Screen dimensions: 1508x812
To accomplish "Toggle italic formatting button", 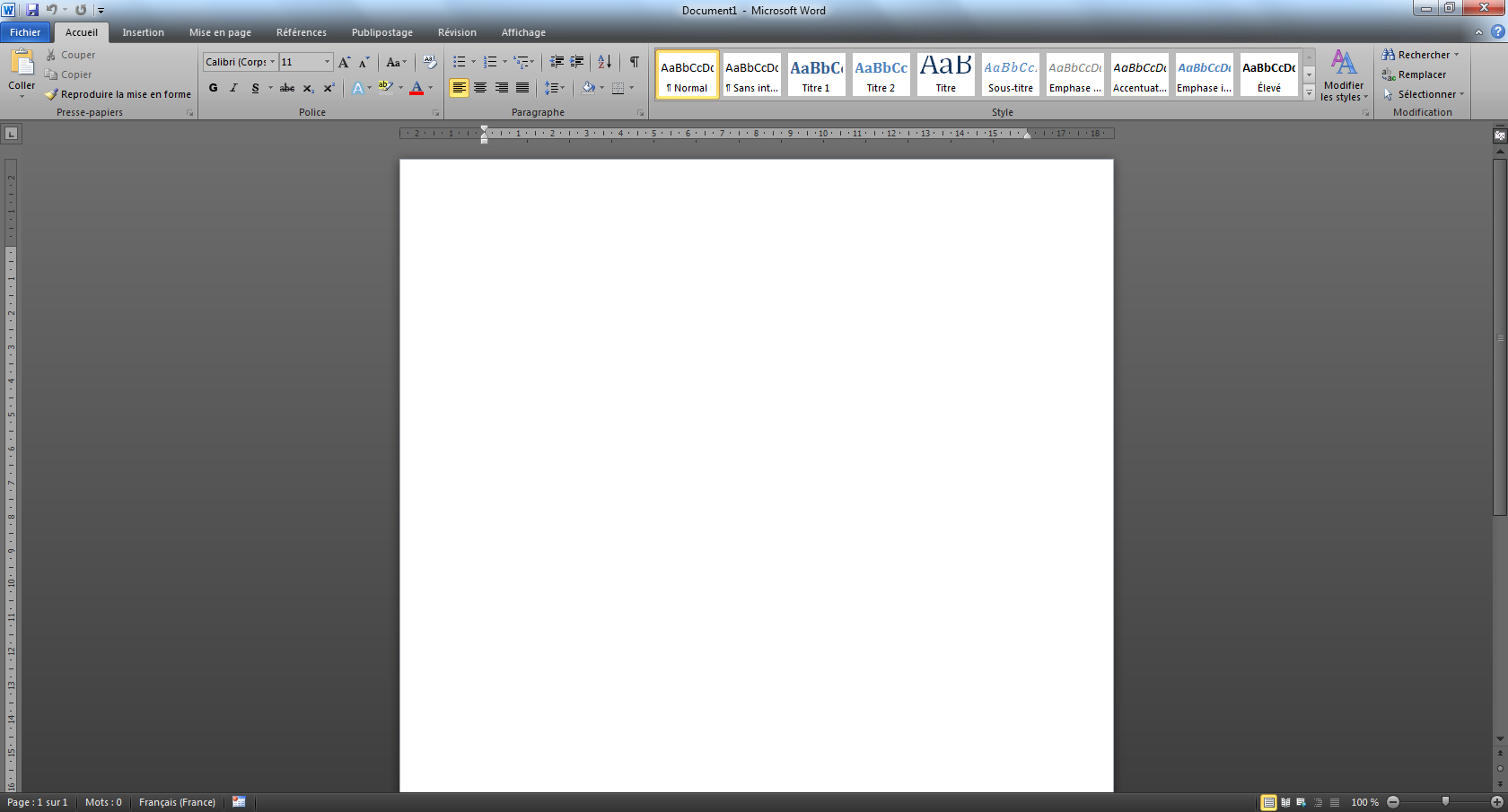I will coord(233,88).
